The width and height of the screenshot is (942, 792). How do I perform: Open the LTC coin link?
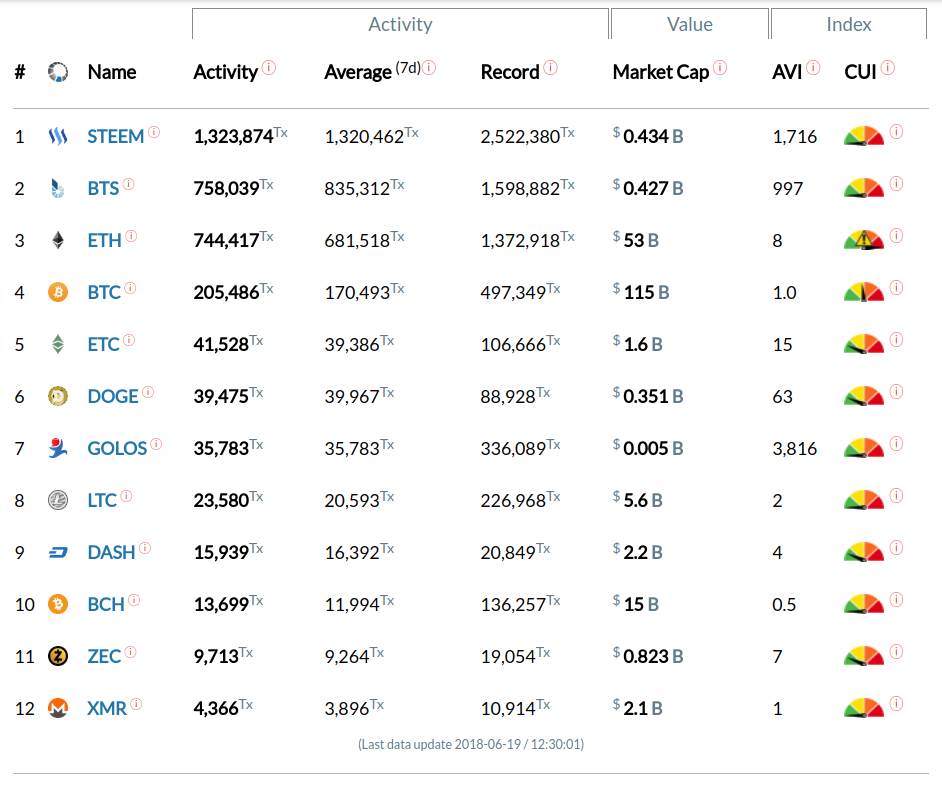(102, 501)
